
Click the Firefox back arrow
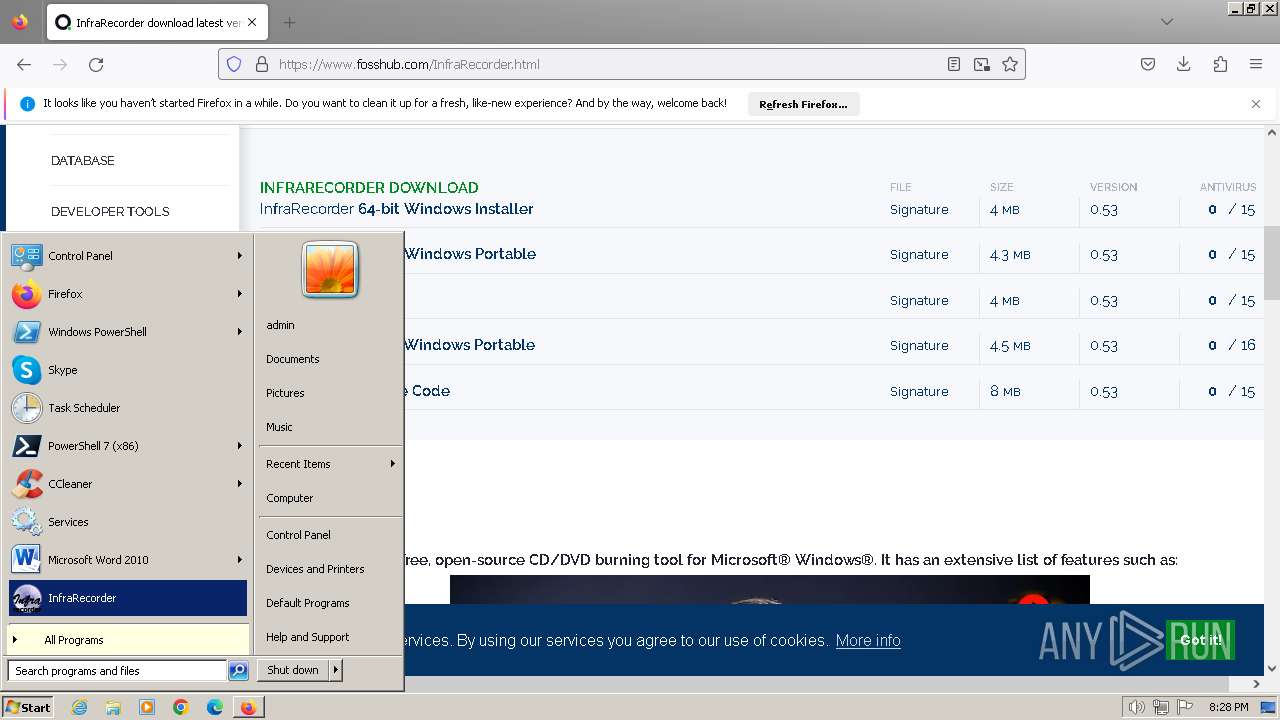pos(24,64)
